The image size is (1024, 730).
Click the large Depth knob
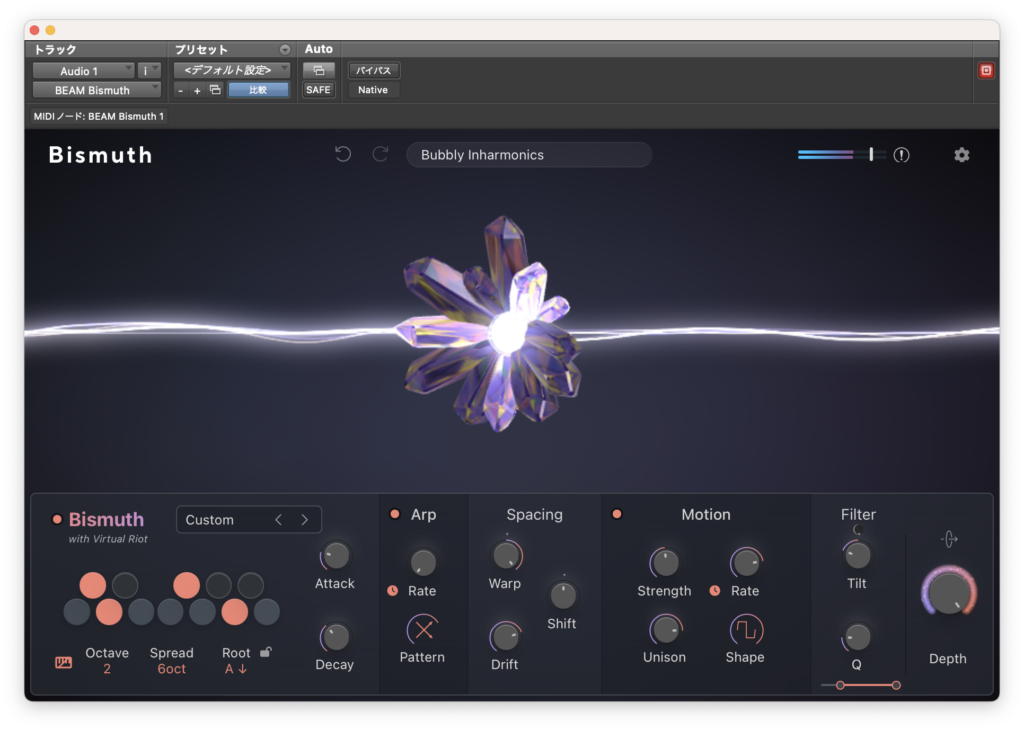pyautogui.click(x=949, y=593)
